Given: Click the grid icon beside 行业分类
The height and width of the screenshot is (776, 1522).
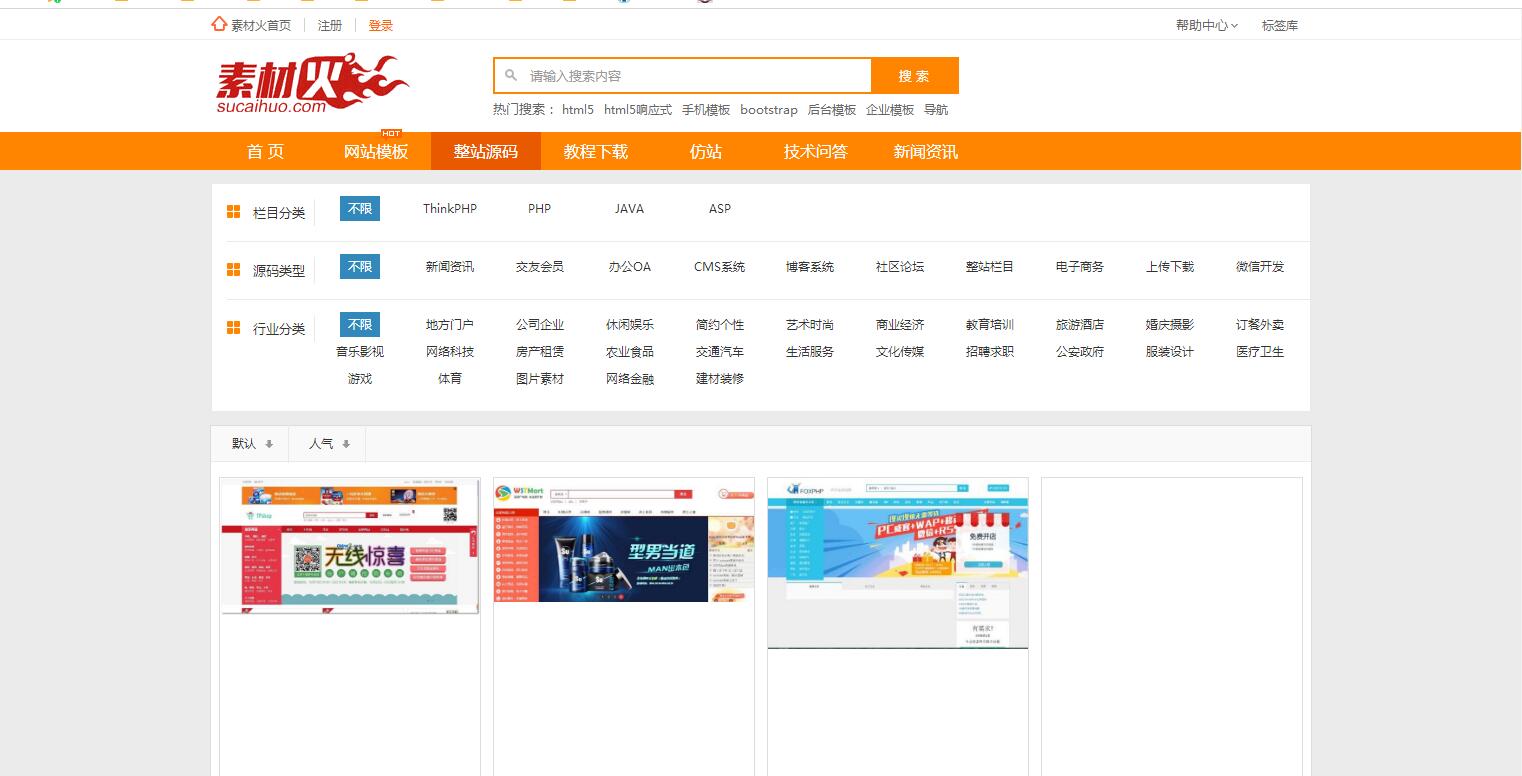Looking at the screenshot, I should pyautogui.click(x=233, y=327).
